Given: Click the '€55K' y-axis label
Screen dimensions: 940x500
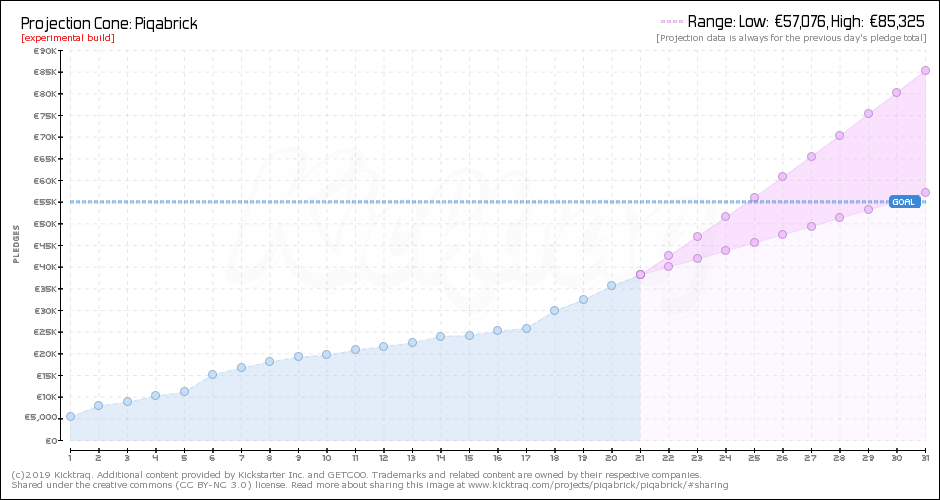Looking at the screenshot, I should (x=46, y=203).
